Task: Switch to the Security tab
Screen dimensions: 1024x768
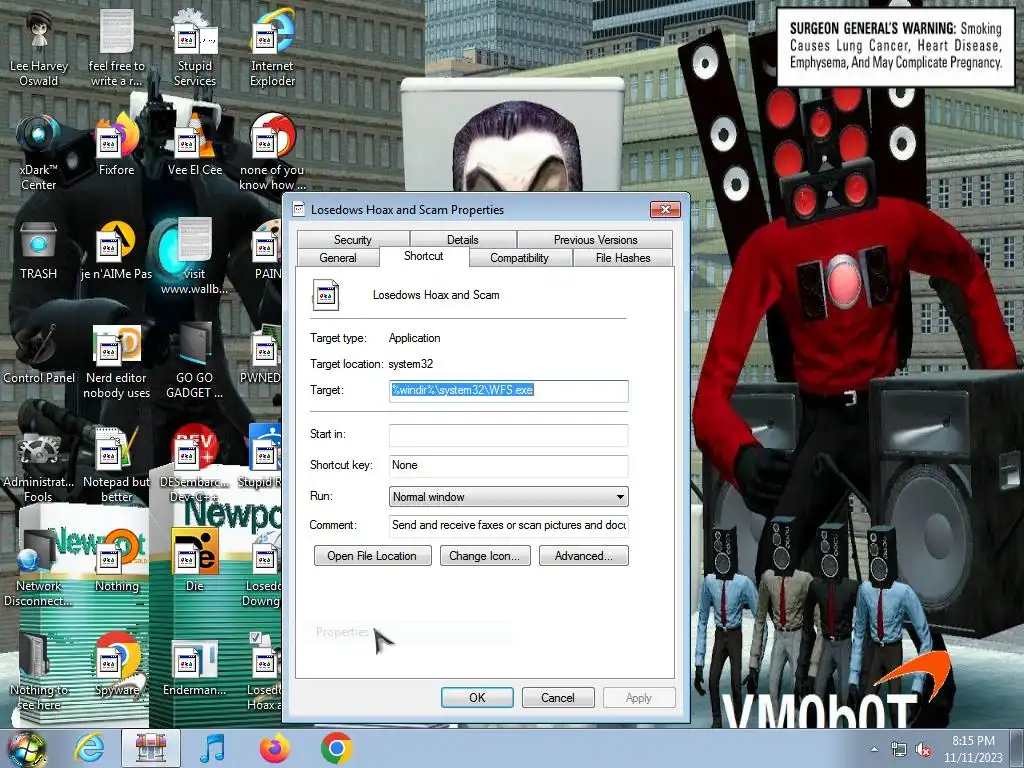Action: [x=353, y=240]
